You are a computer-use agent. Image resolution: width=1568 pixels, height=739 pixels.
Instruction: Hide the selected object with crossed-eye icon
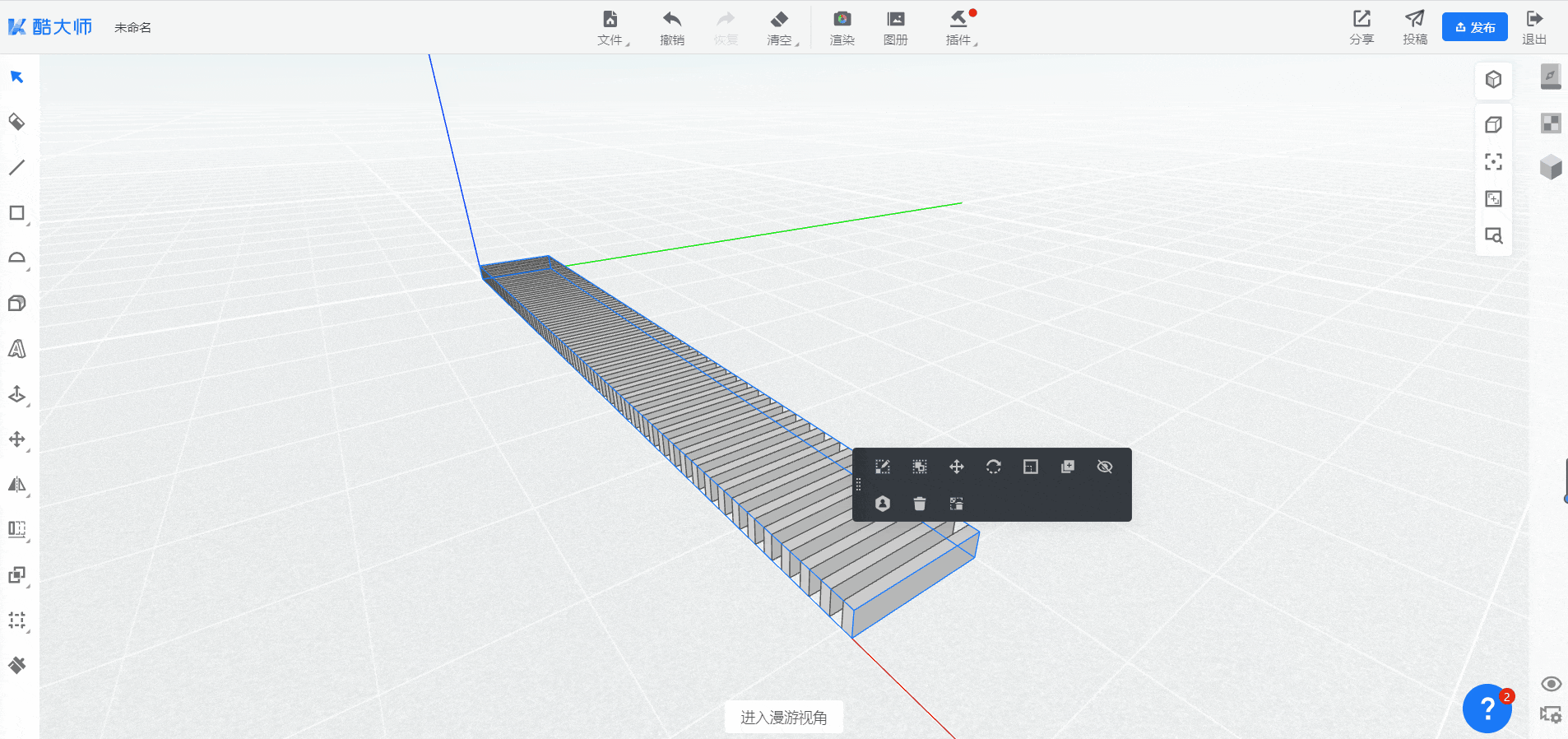tap(1104, 467)
